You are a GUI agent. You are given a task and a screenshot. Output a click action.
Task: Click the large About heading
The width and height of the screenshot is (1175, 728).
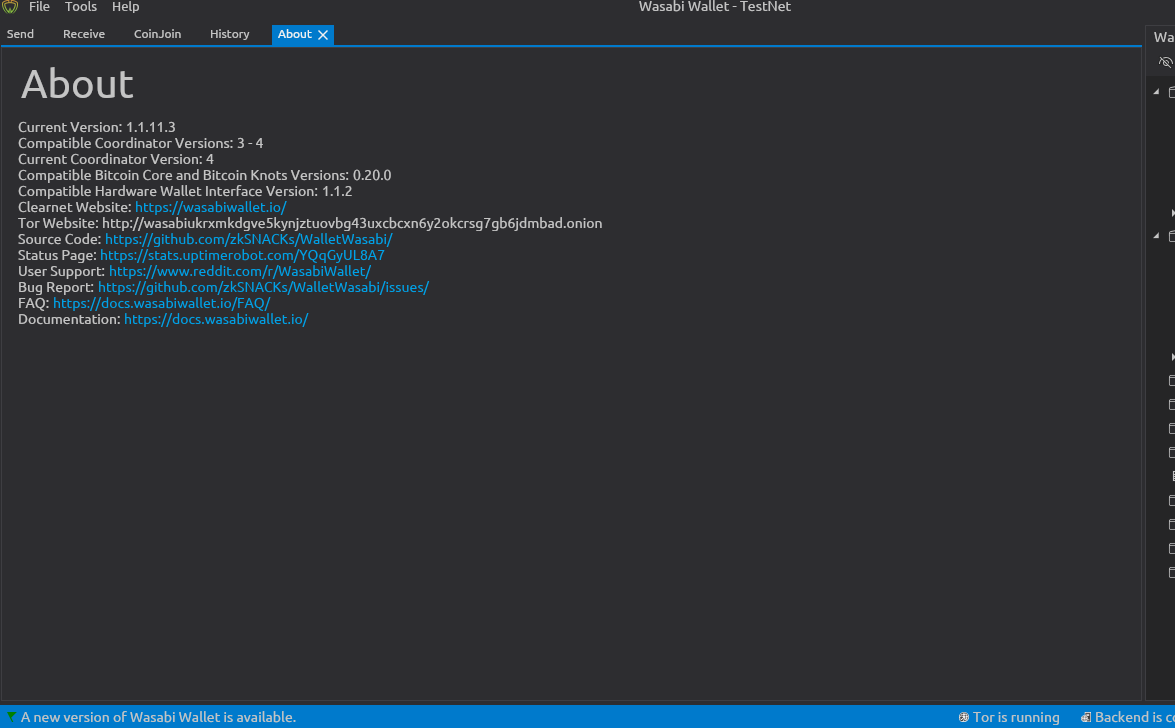77,84
